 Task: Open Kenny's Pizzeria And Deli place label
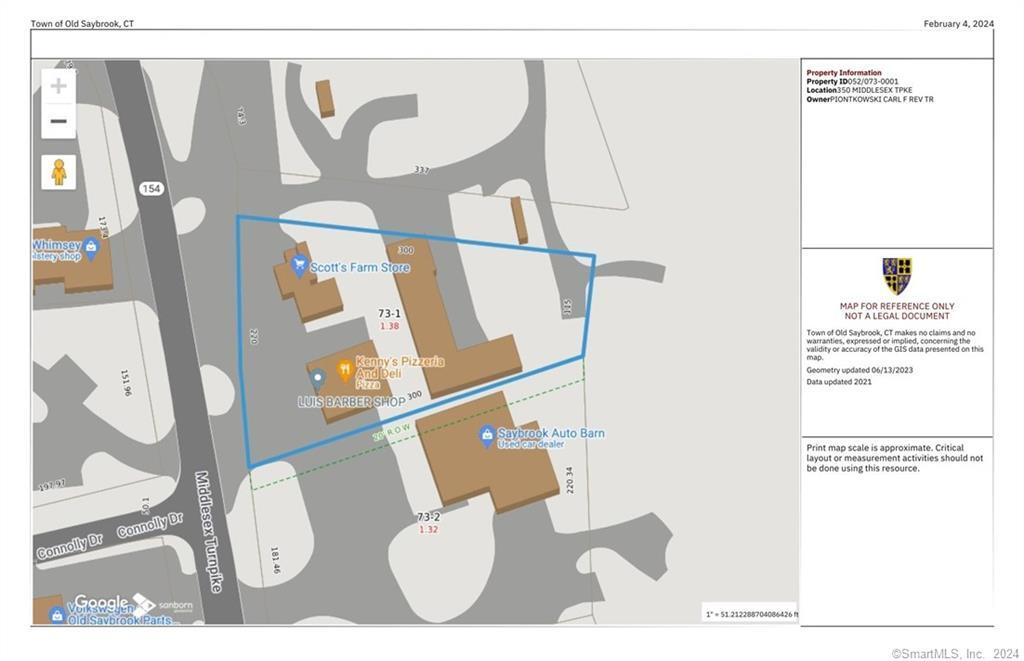point(400,373)
